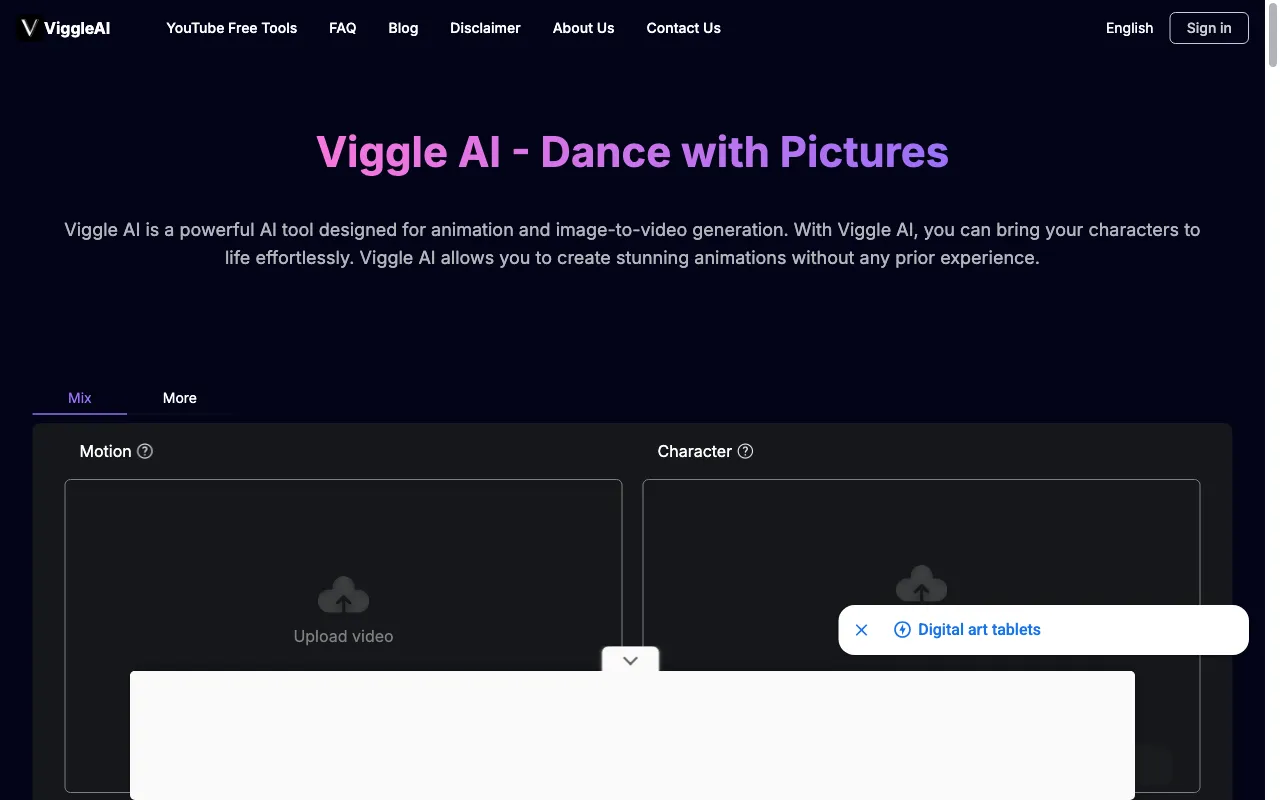Click the Viggle AI - Dance with Pictures heading

tap(632, 152)
